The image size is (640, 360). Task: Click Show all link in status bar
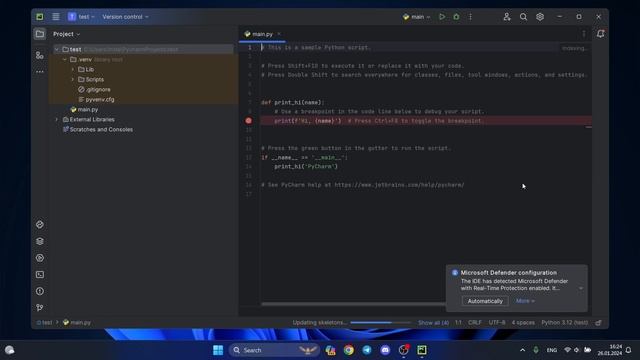(433, 322)
